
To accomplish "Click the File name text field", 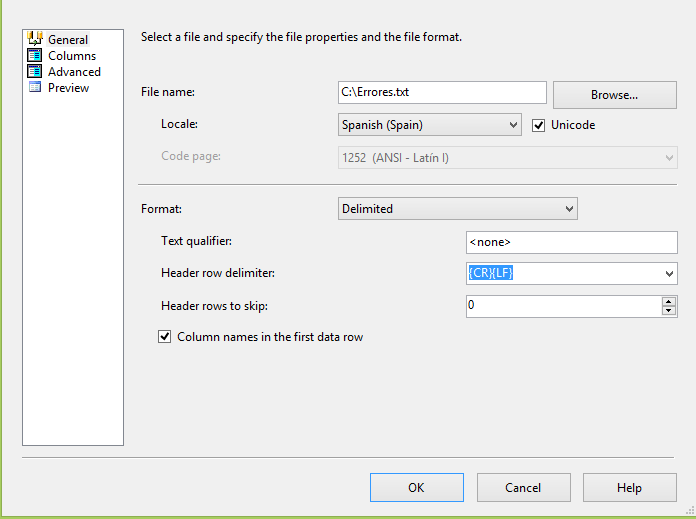I will tap(442, 93).
